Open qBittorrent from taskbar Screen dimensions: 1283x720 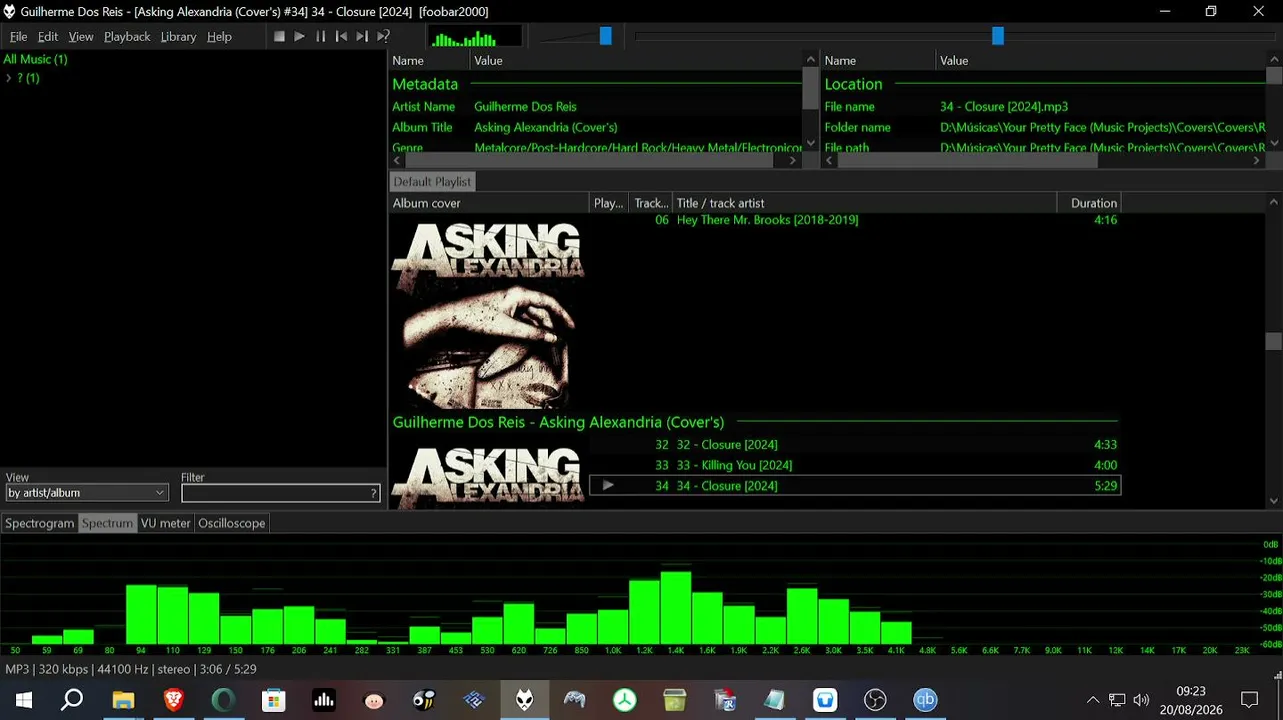[925, 700]
